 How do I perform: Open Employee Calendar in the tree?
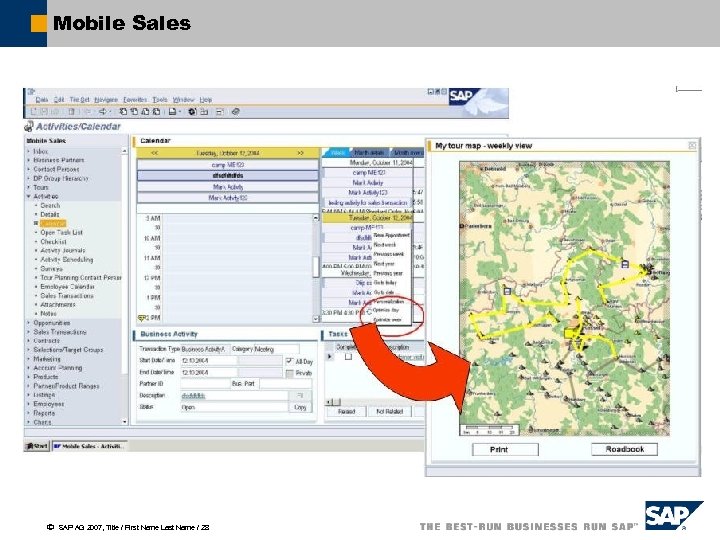click(x=68, y=287)
